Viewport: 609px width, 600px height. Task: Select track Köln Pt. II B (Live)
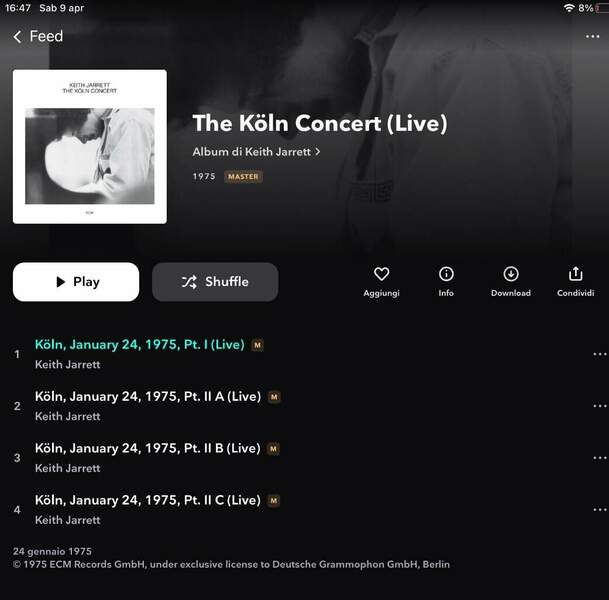pos(148,448)
